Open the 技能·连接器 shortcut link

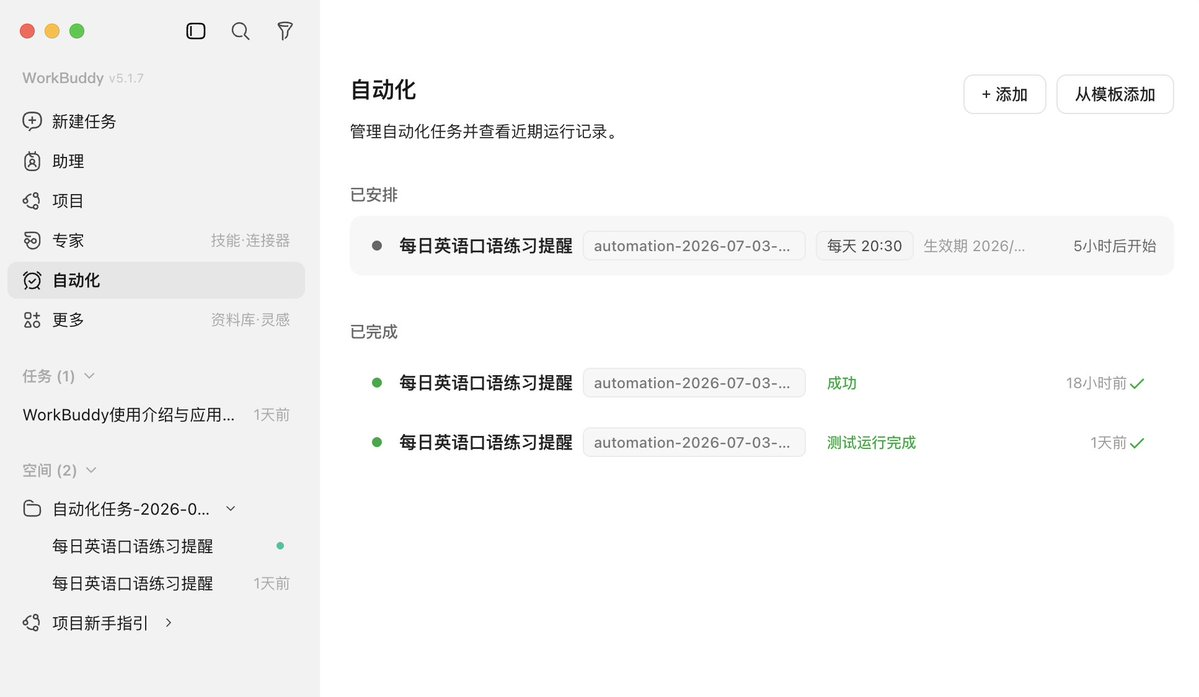tap(250, 241)
